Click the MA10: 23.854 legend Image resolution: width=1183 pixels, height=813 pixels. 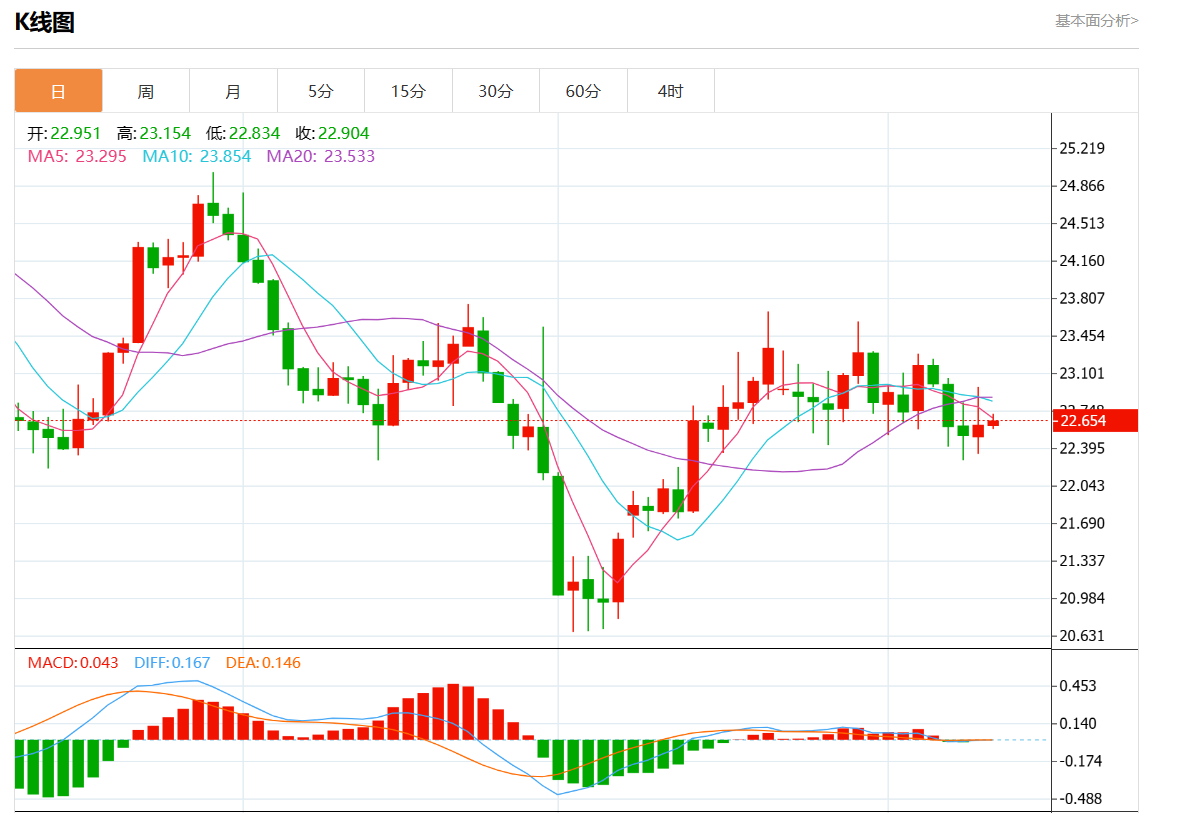click(x=197, y=156)
